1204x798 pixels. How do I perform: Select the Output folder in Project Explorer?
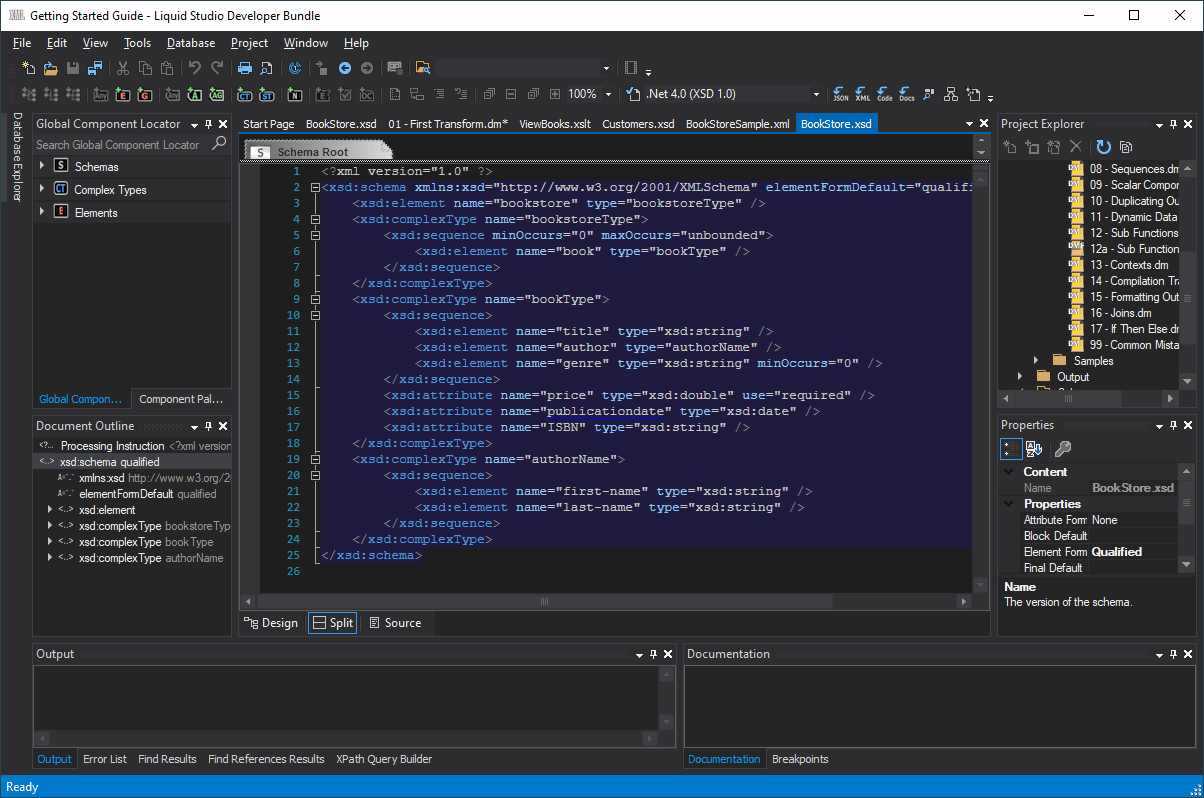pos(1073,377)
